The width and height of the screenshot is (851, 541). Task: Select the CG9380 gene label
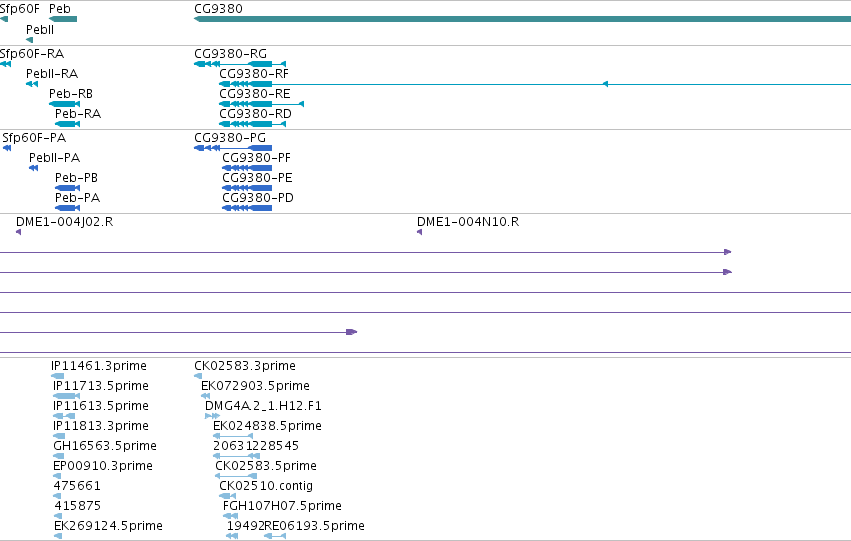pos(218,9)
